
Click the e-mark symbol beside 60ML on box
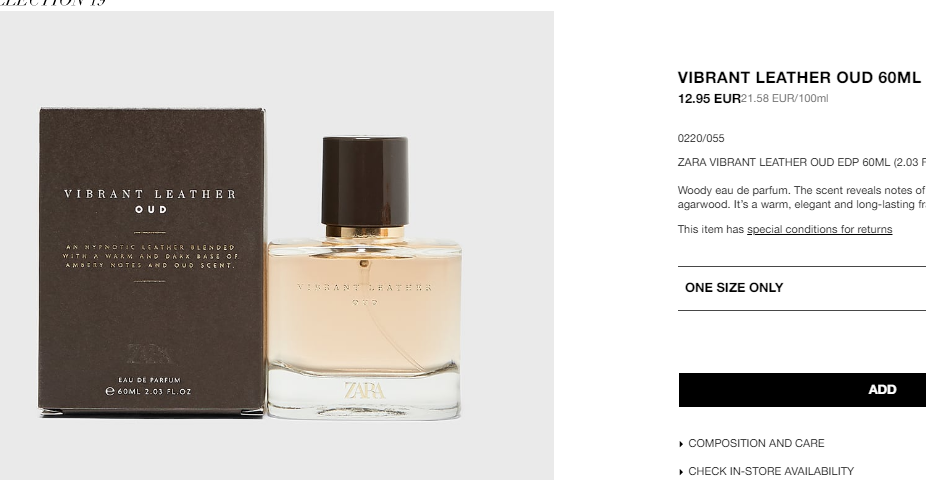109,391
